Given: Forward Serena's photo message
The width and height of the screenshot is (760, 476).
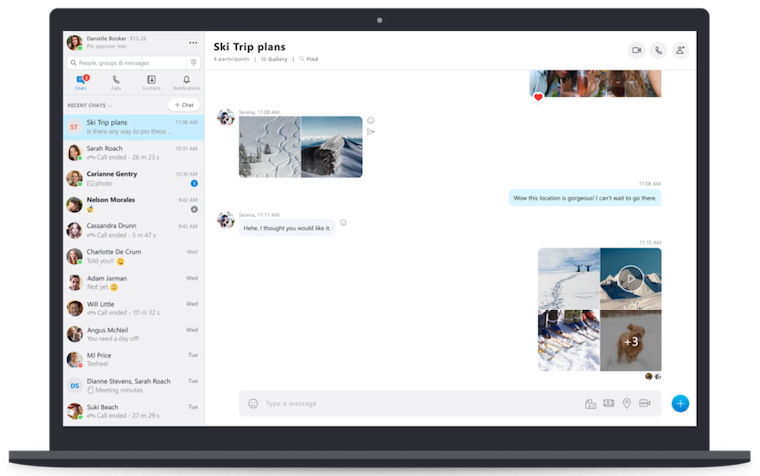Looking at the screenshot, I should pos(371,132).
